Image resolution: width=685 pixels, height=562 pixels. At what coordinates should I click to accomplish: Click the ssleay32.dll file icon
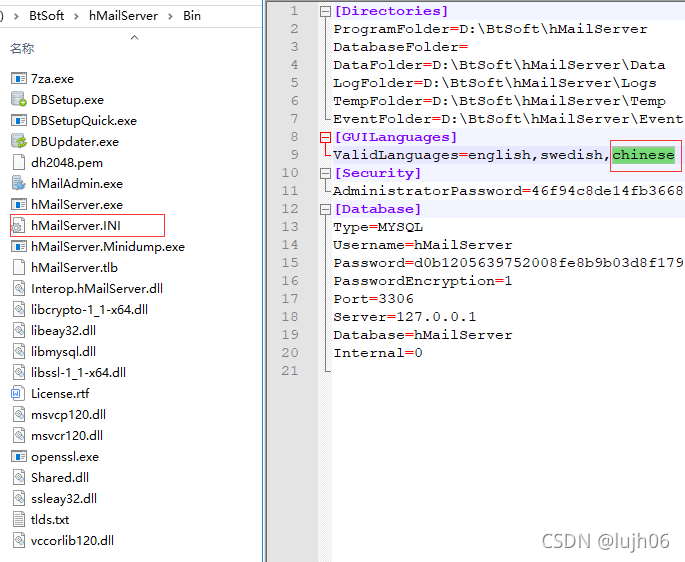18,498
